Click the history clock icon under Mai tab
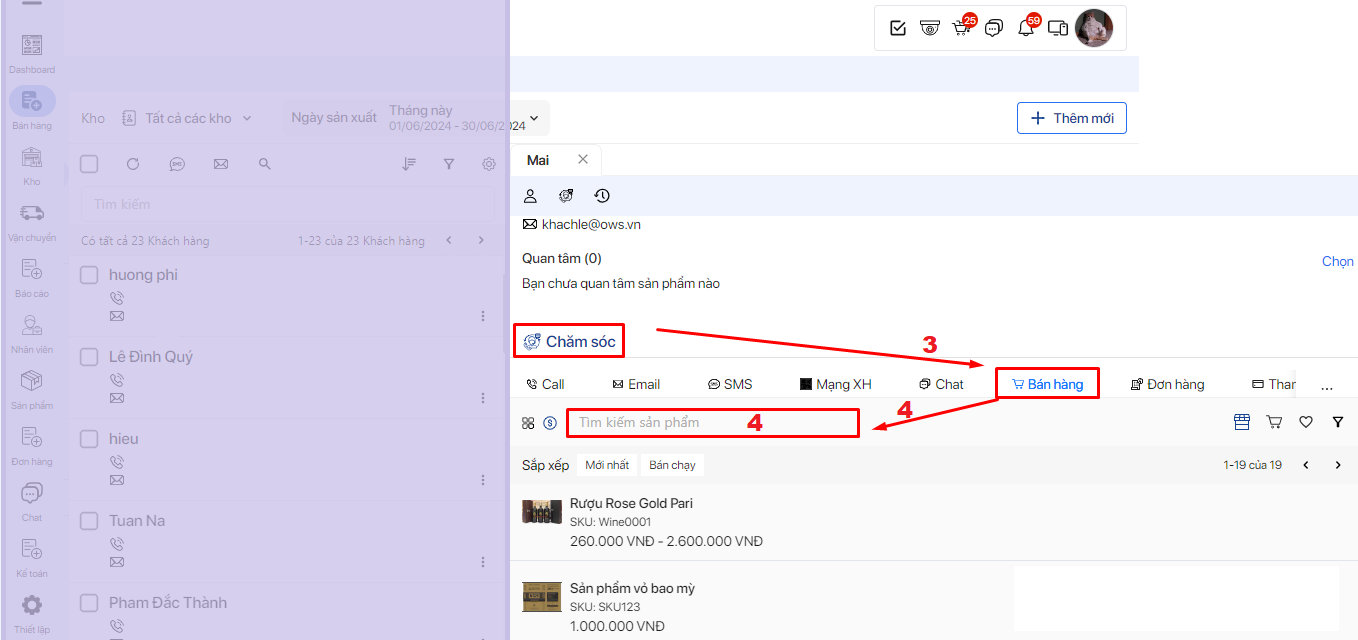The width and height of the screenshot is (1358, 640). tap(601, 196)
